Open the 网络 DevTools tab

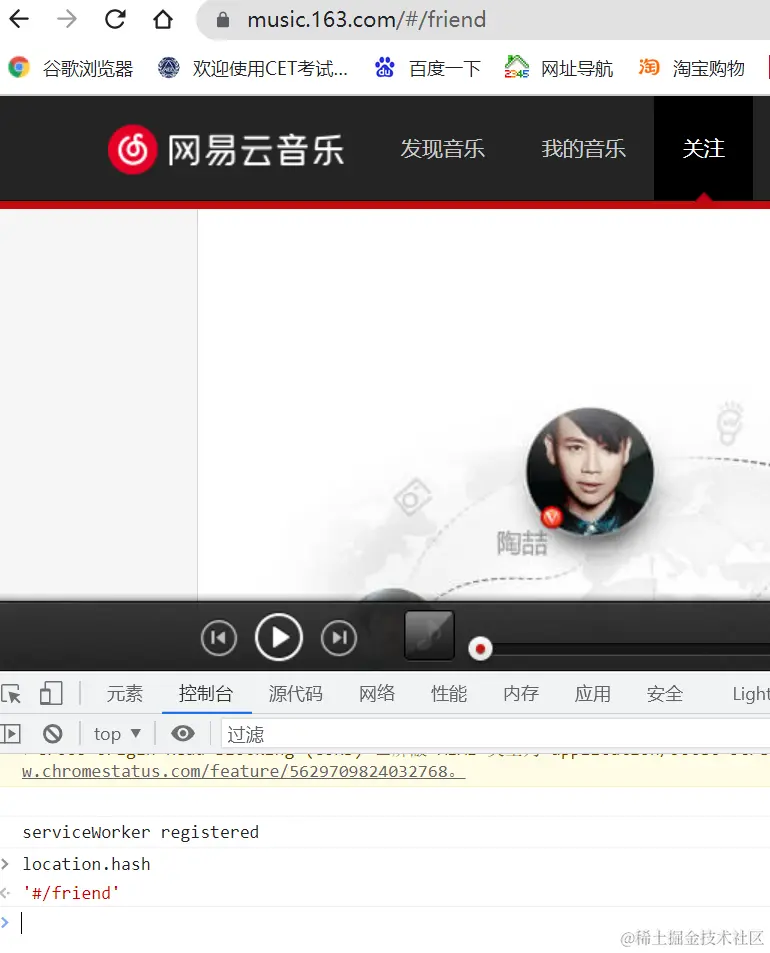click(377, 693)
